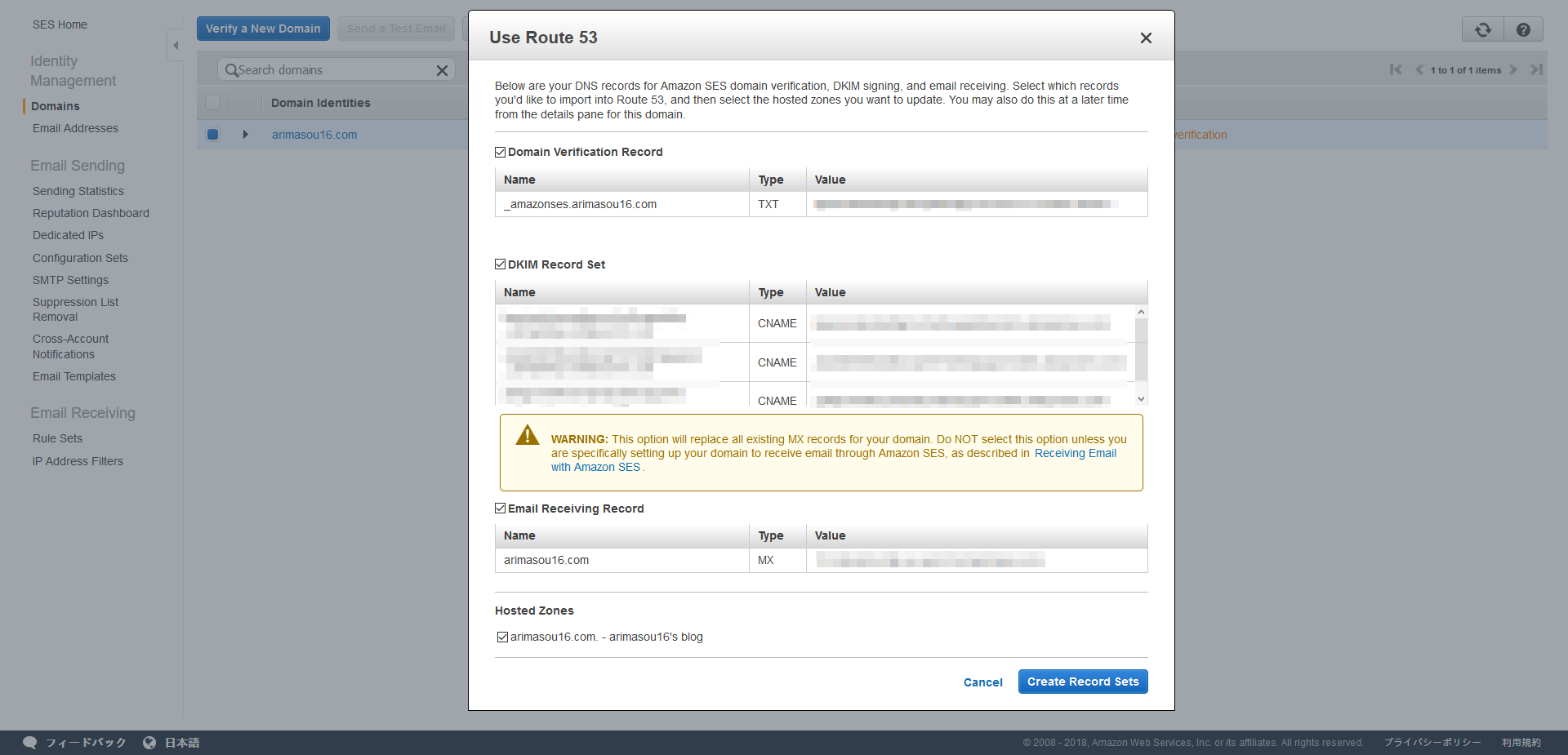
Task: Click the globe language icon
Action: [149, 743]
